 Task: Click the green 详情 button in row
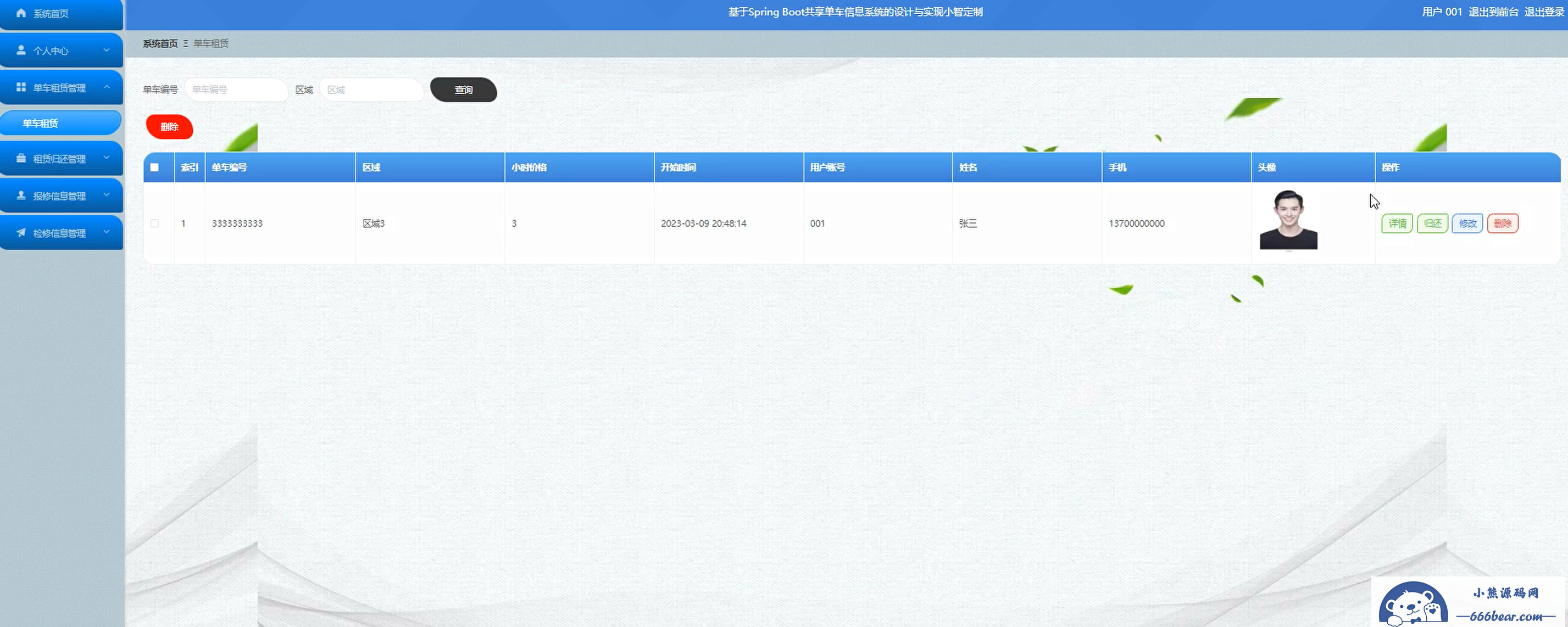point(1397,223)
